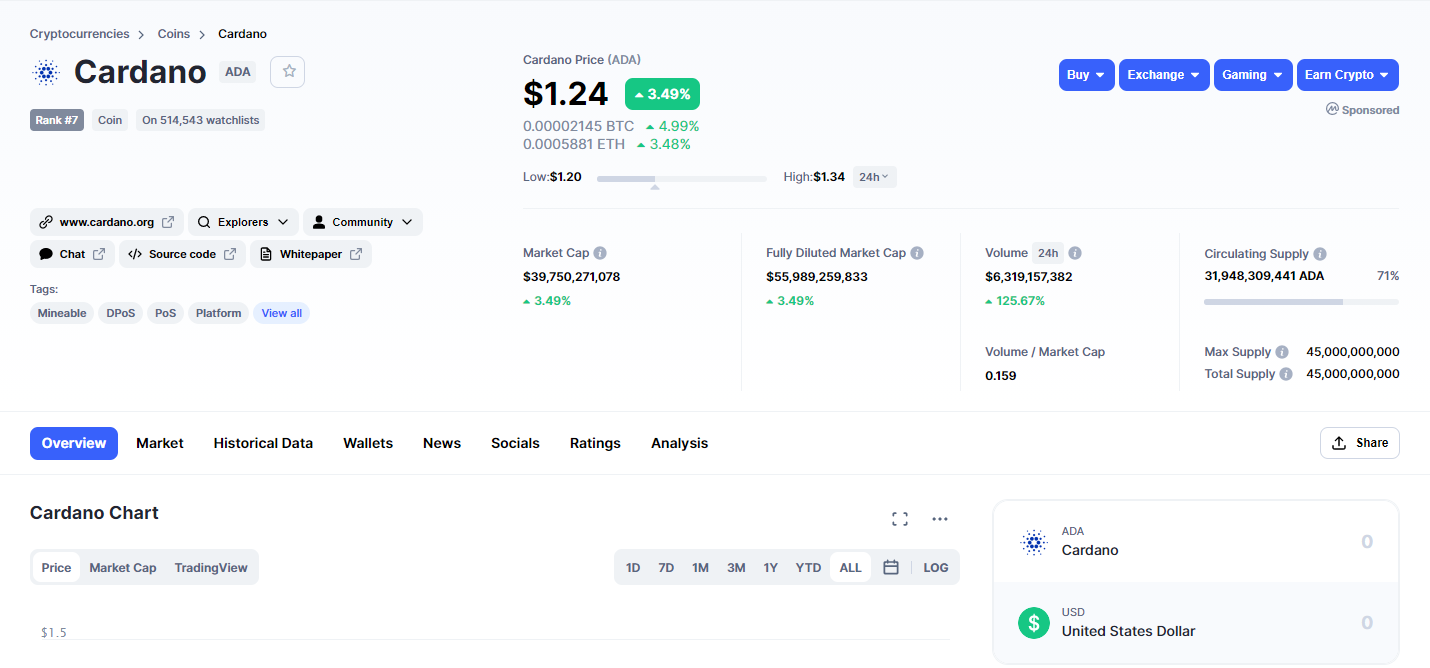
Task: Switch to the Overview tab
Action: 74,443
